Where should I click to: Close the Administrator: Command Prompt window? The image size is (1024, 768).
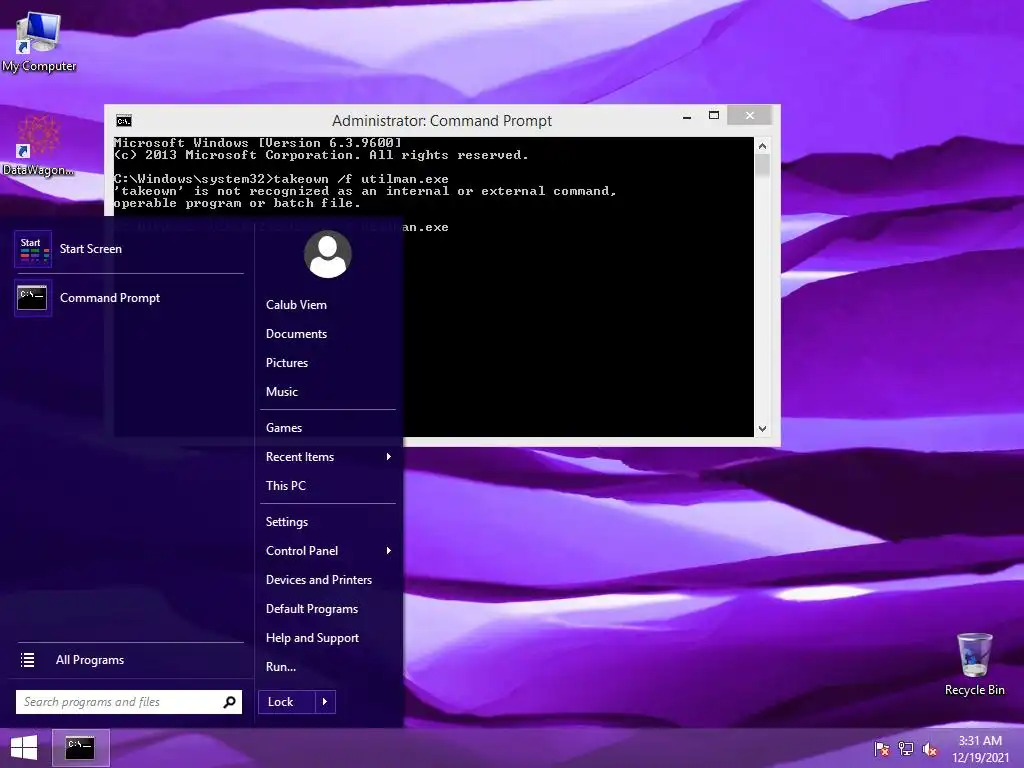pyautogui.click(x=750, y=116)
